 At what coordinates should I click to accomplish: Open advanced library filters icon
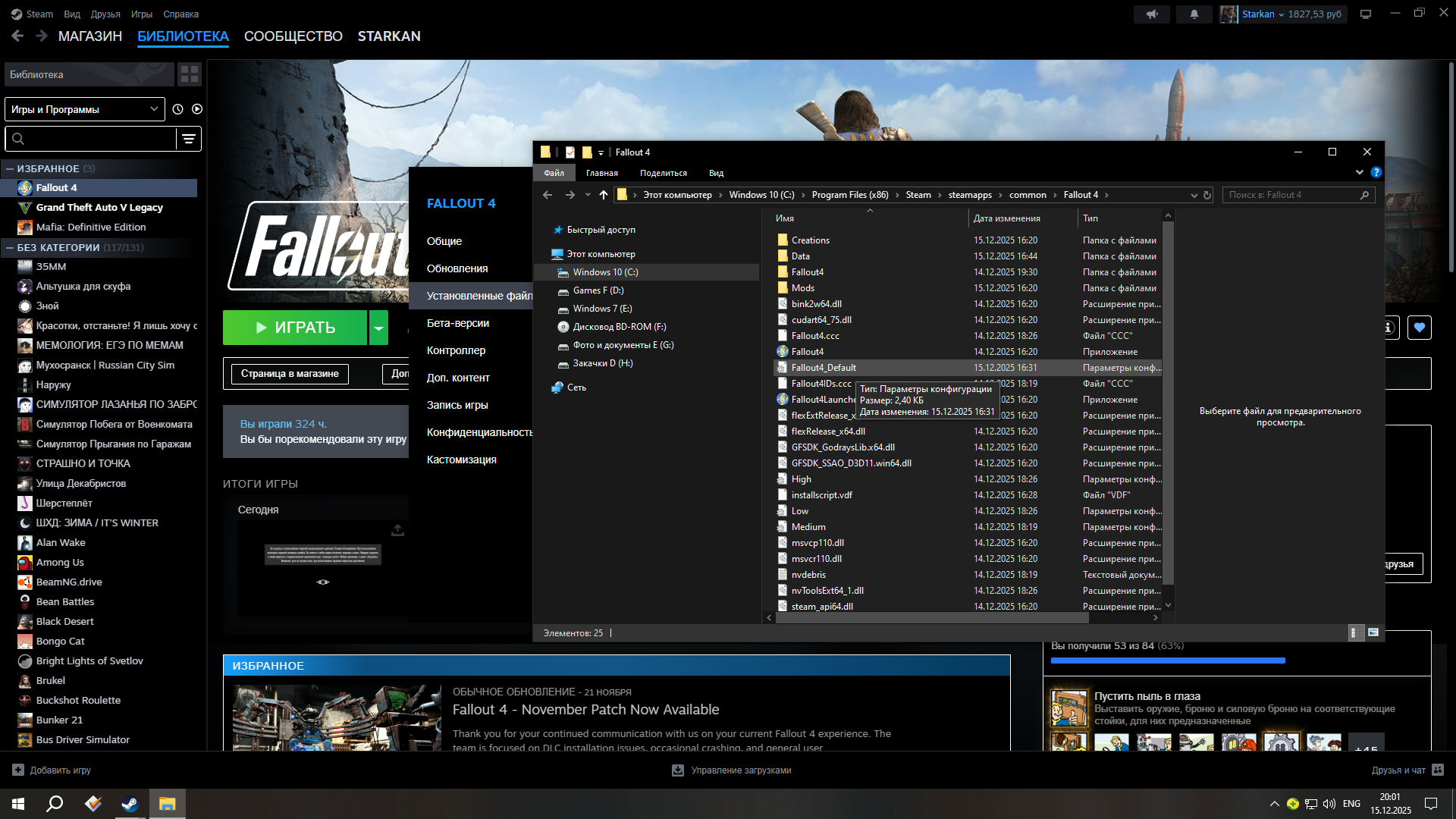click(189, 139)
